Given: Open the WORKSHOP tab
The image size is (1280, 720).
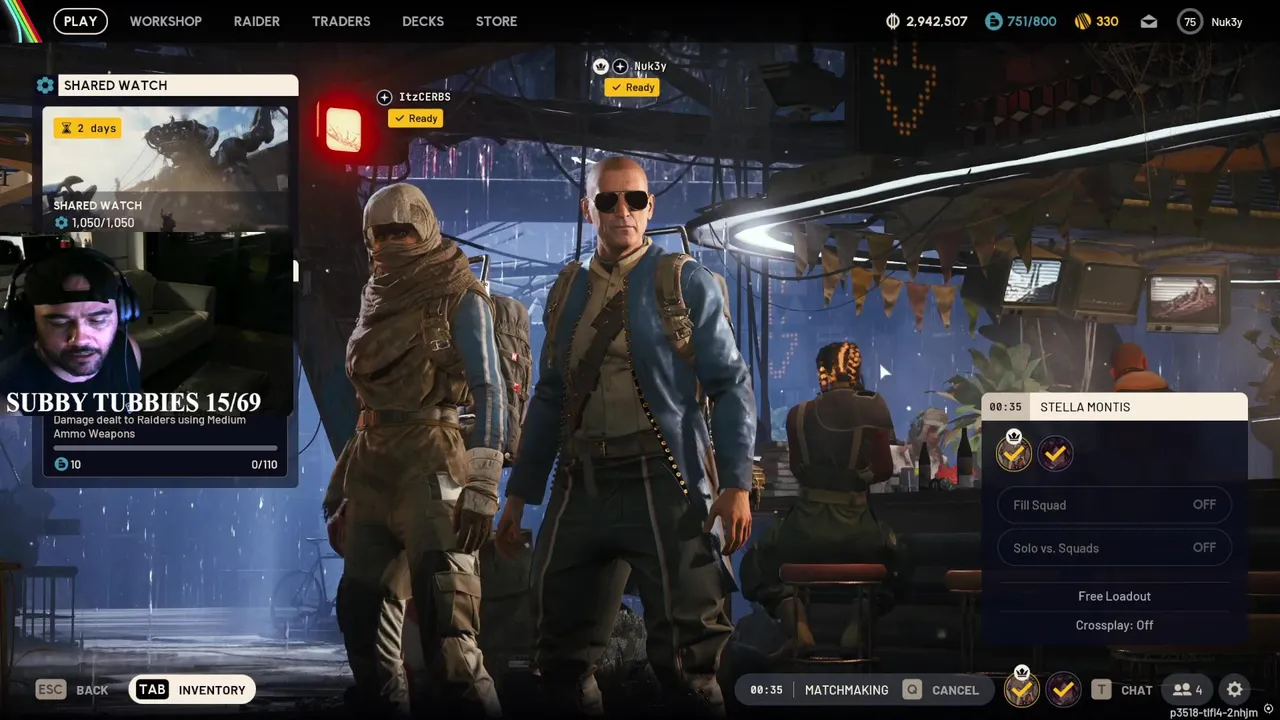Looking at the screenshot, I should coord(165,21).
